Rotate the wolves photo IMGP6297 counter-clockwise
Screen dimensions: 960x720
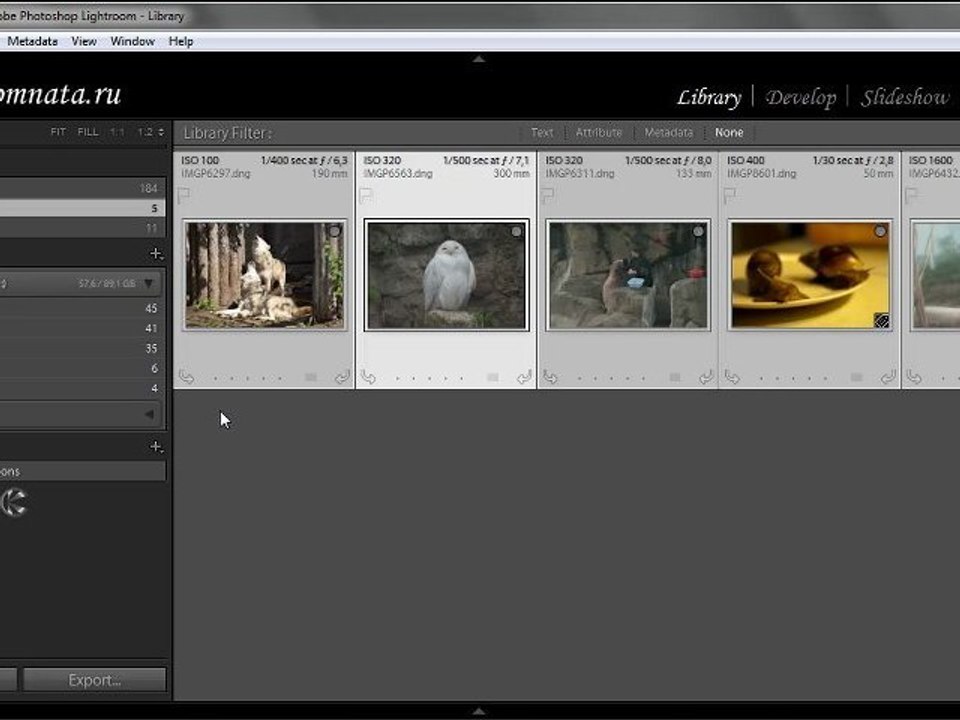pyautogui.click(x=186, y=377)
